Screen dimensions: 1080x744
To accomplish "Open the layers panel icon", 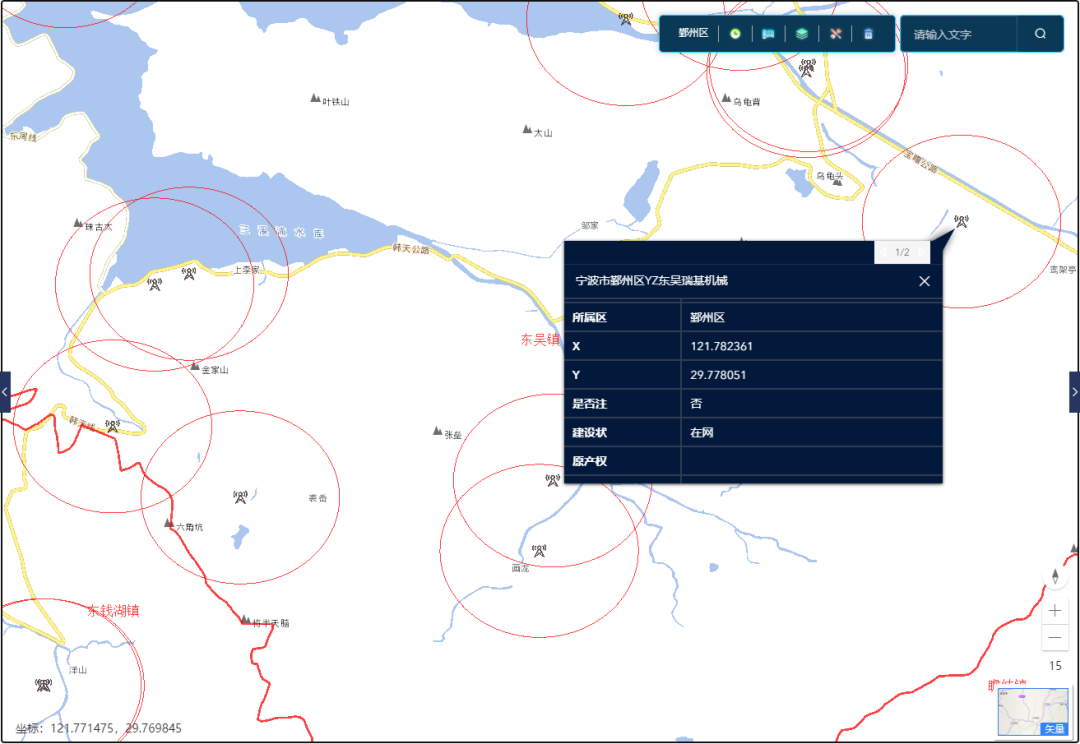I will [801, 34].
